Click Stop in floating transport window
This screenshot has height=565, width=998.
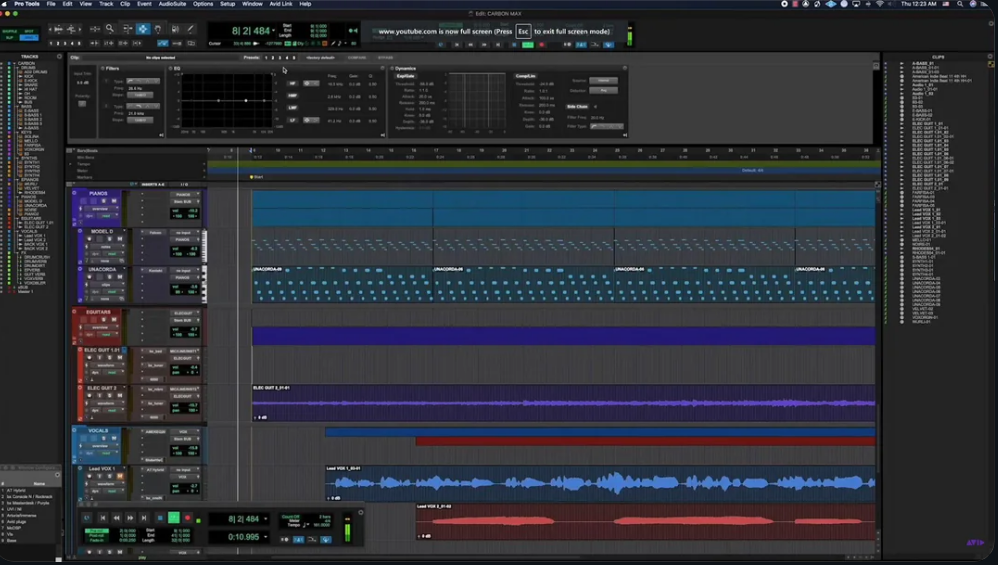coord(160,518)
